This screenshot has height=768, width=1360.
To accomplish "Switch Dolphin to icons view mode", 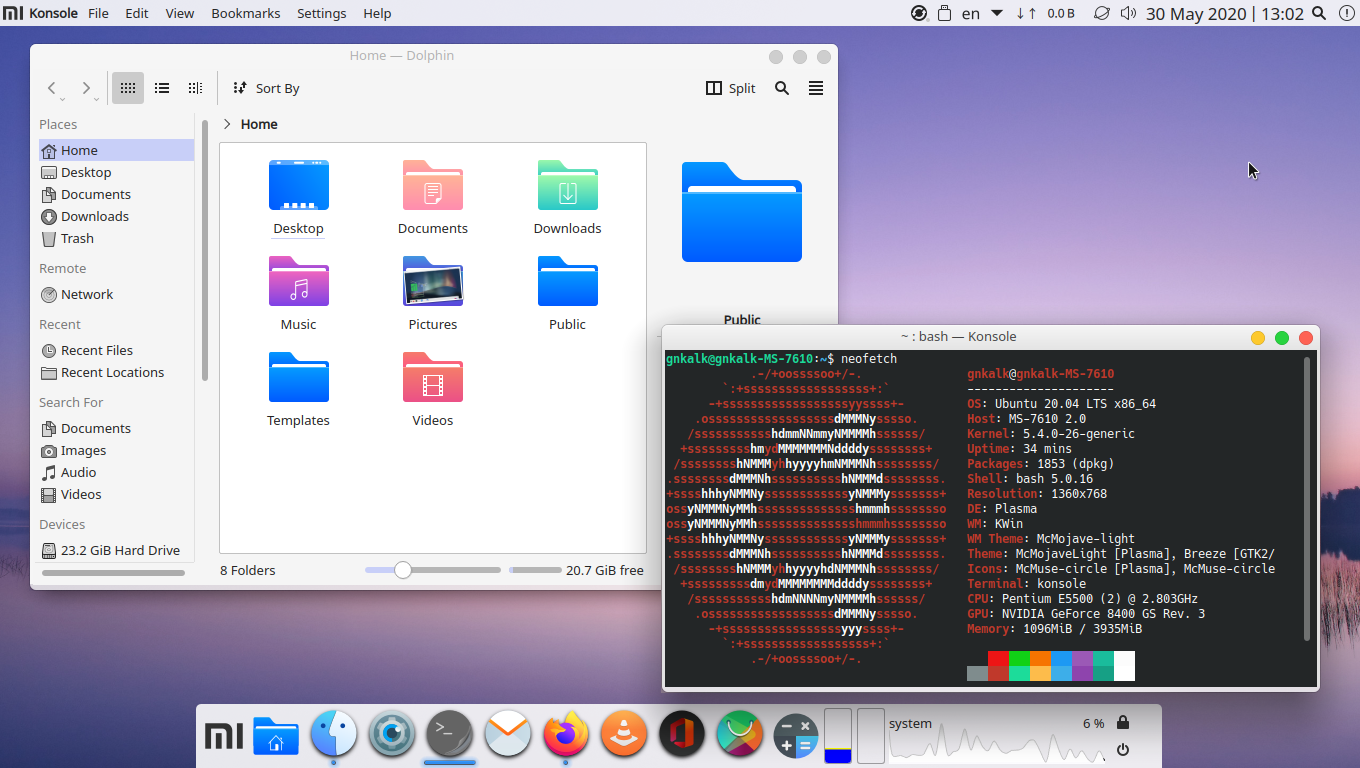I will tap(127, 88).
